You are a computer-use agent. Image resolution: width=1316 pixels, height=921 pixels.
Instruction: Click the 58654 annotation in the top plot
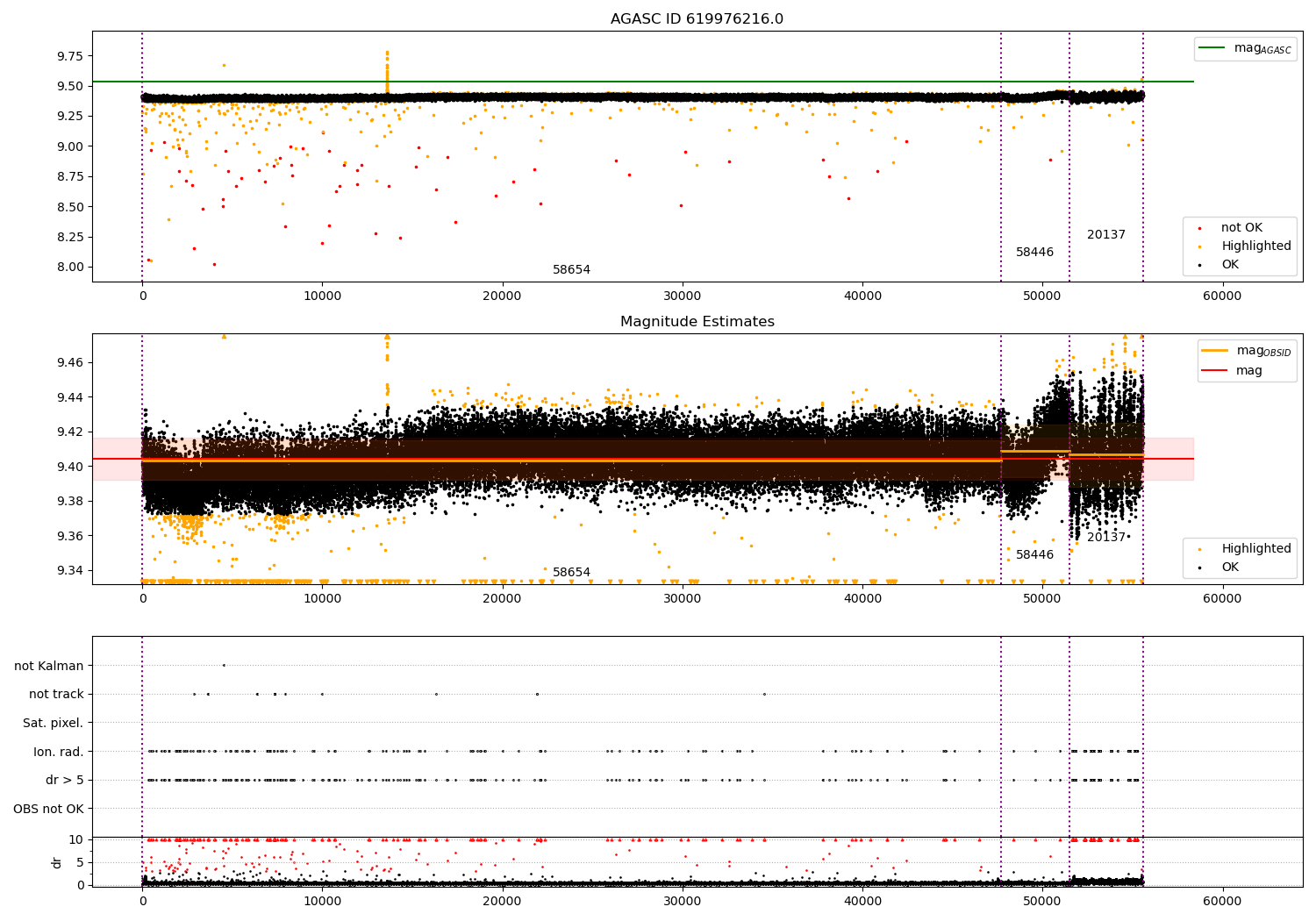(571, 270)
